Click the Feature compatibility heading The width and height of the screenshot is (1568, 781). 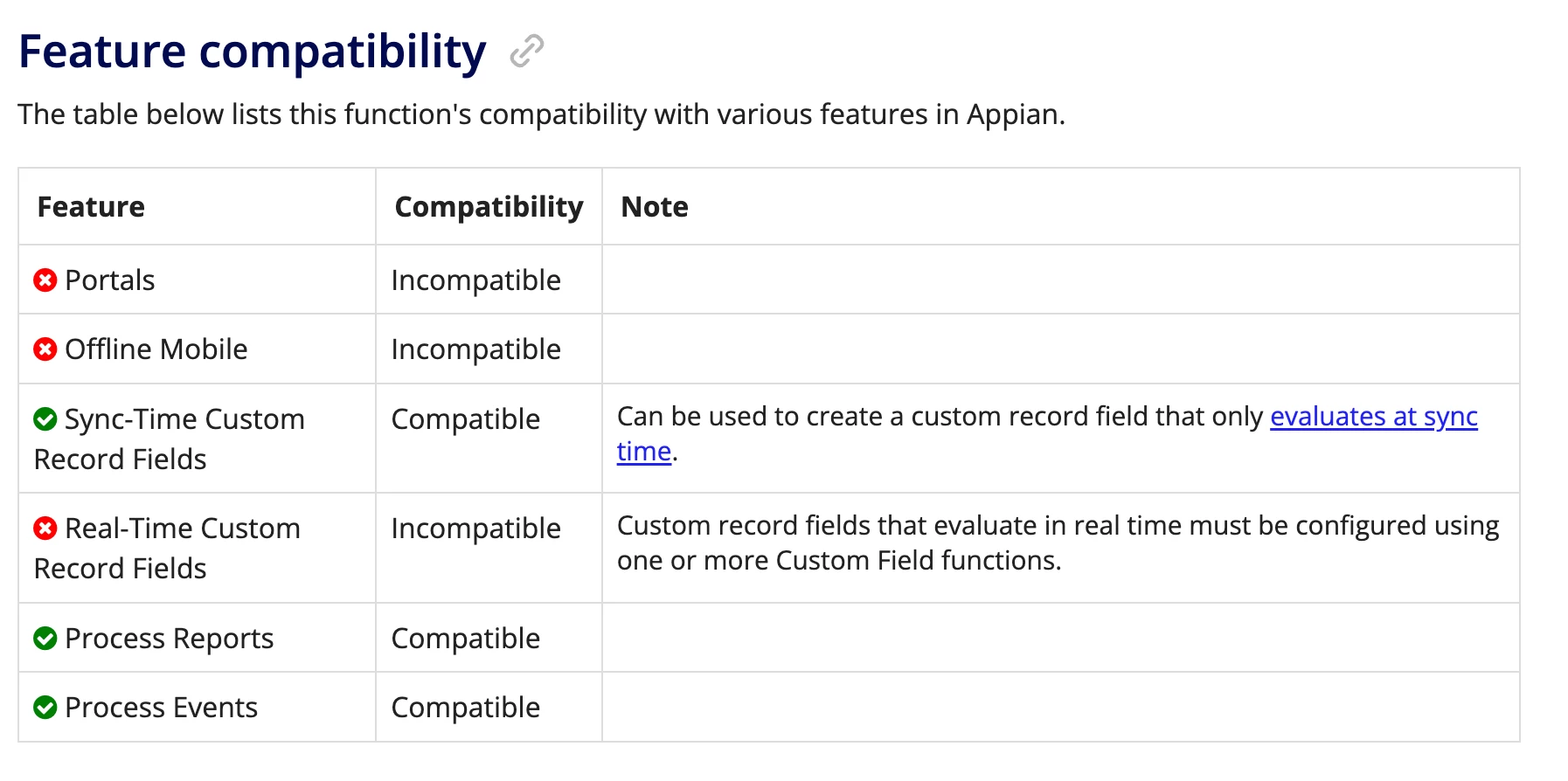pos(252,52)
